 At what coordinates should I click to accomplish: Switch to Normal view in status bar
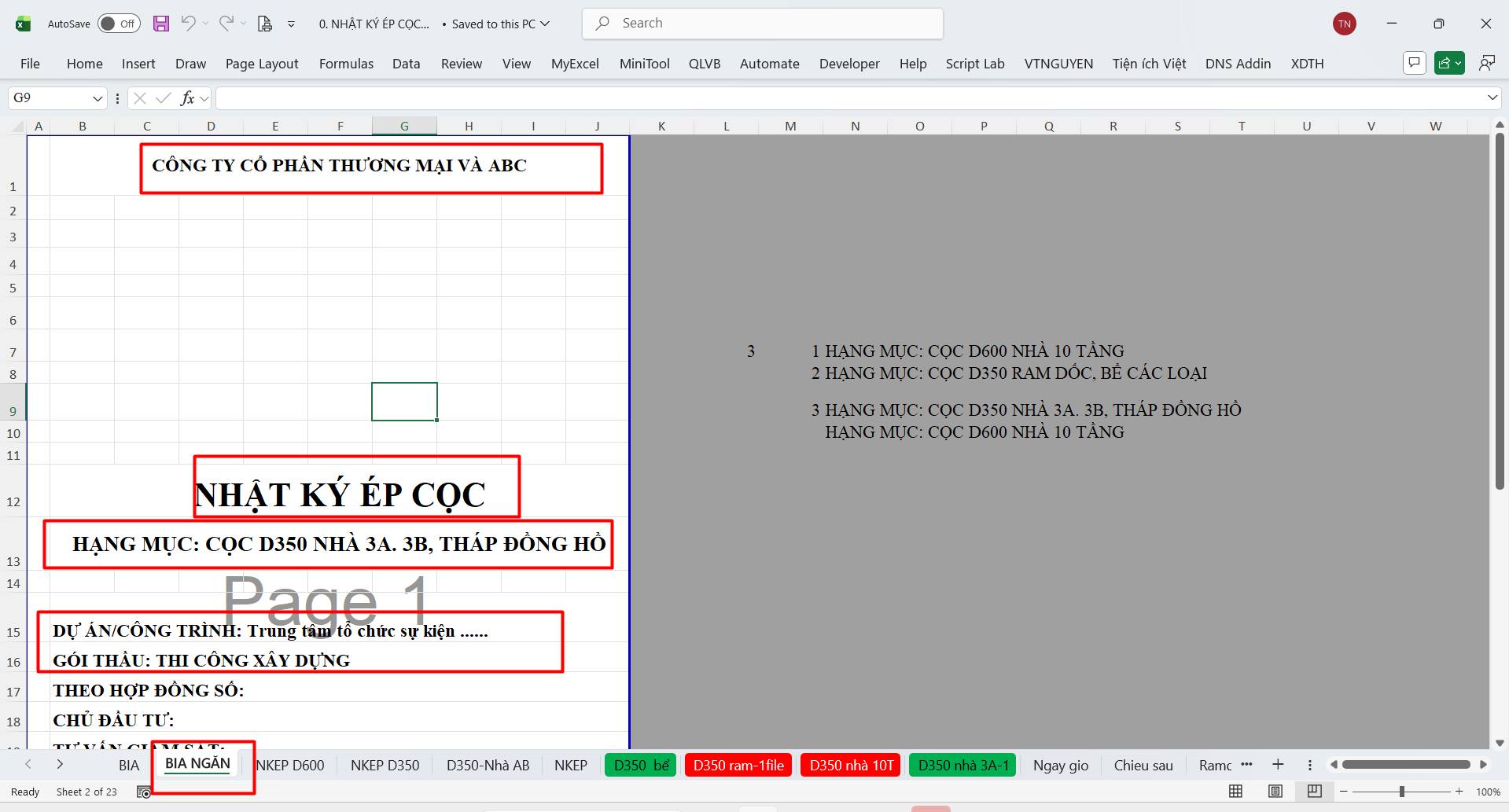pyautogui.click(x=1236, y=792)
